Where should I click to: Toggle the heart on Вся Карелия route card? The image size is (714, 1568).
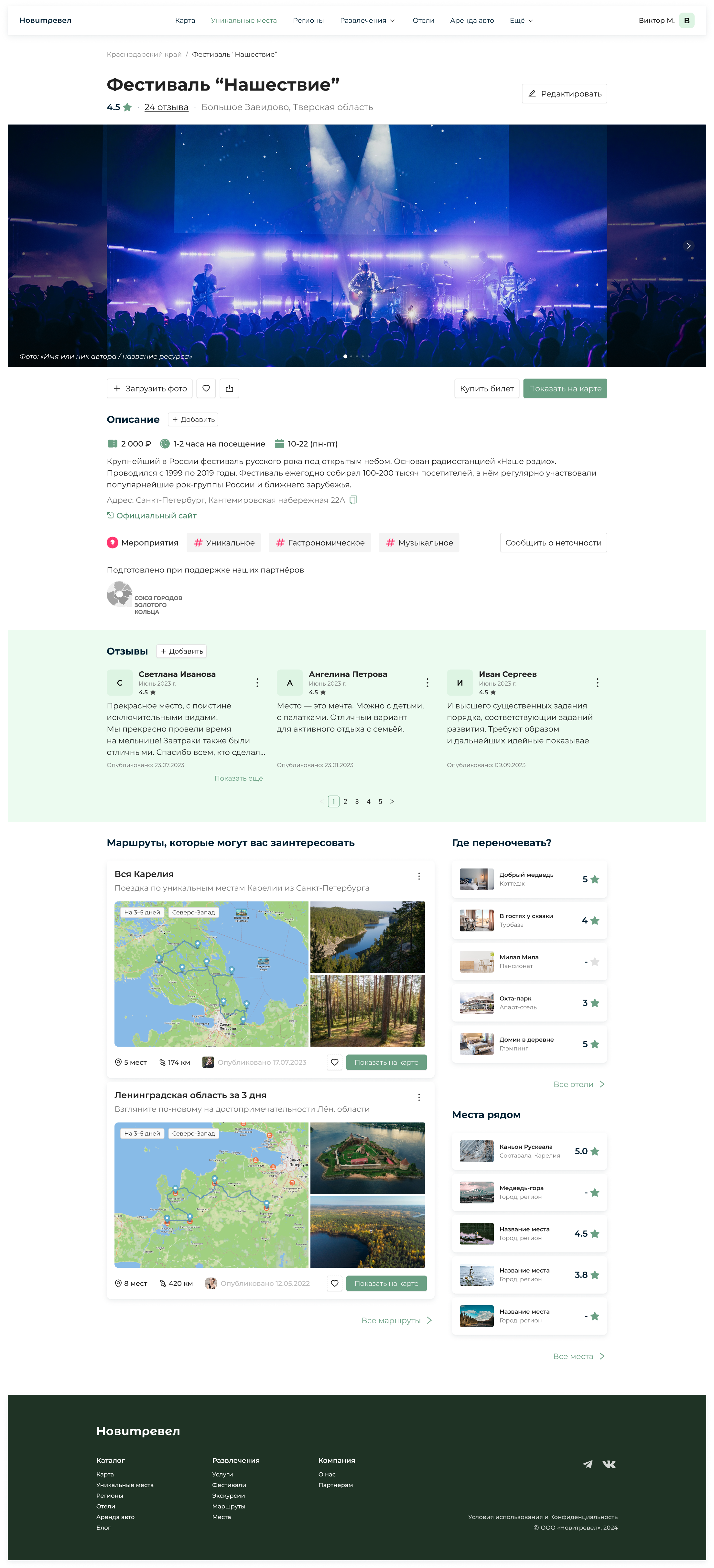[335, 1062]
